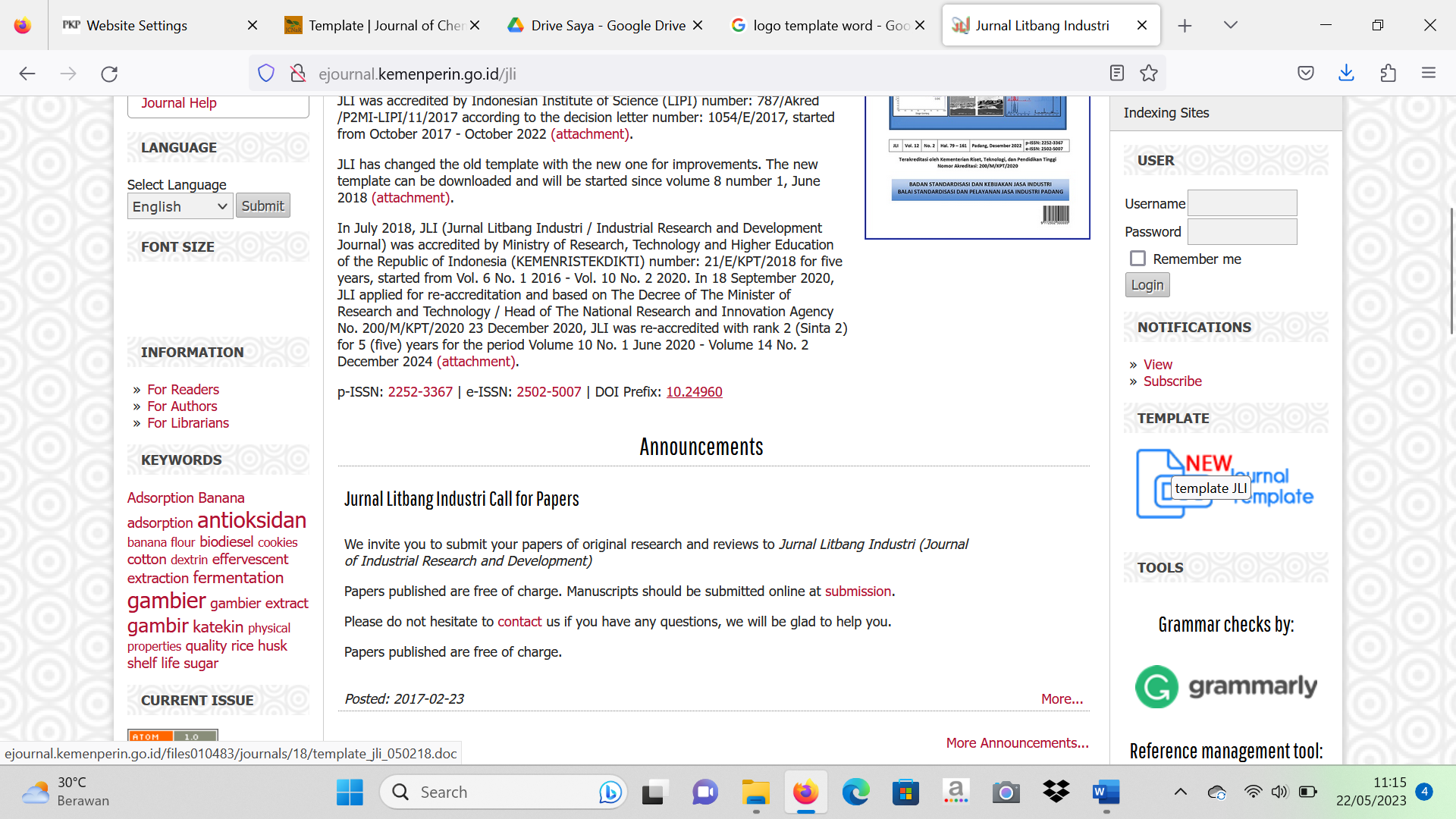Image resolution: width=1456 pixels, height=819 pixels.
Task: Open Dropbox from the taskbar
Action: click(x=1056, y=792)
